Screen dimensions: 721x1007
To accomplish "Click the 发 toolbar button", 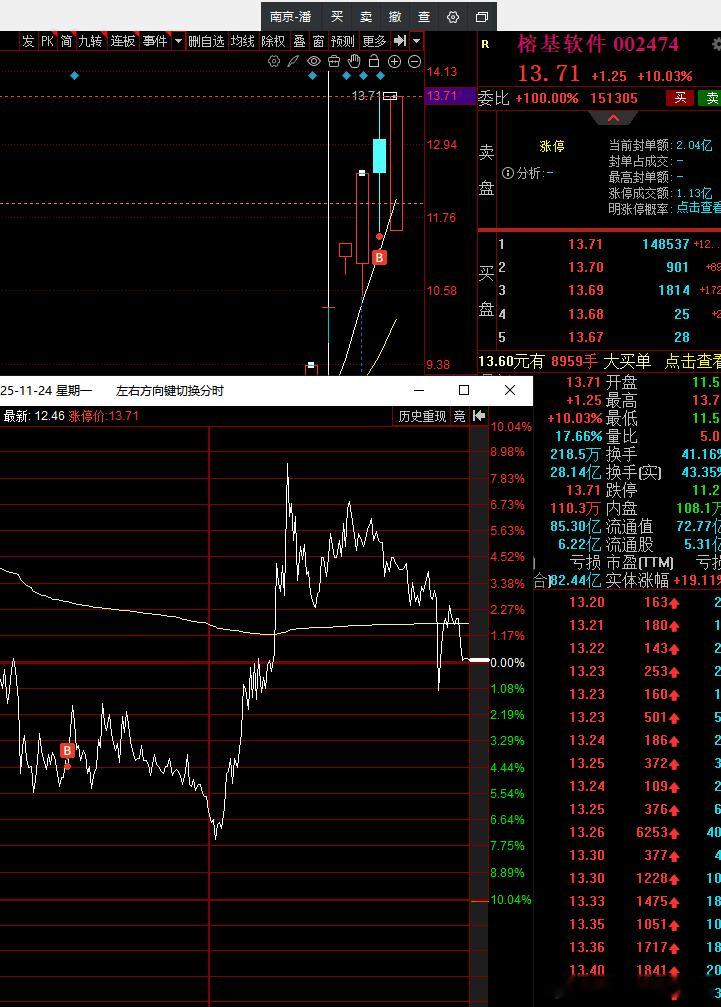I will coord(28,41).
